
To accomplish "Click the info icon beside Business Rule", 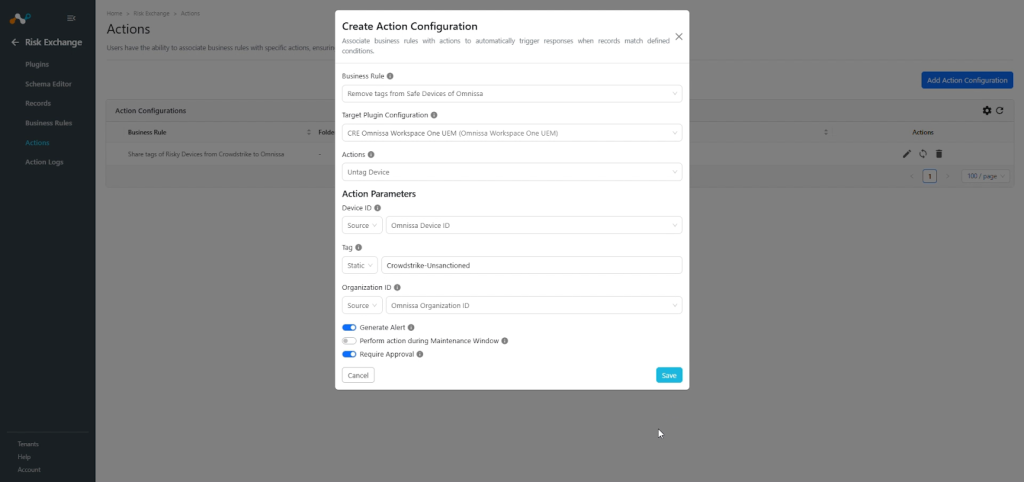I will [390, 76].
